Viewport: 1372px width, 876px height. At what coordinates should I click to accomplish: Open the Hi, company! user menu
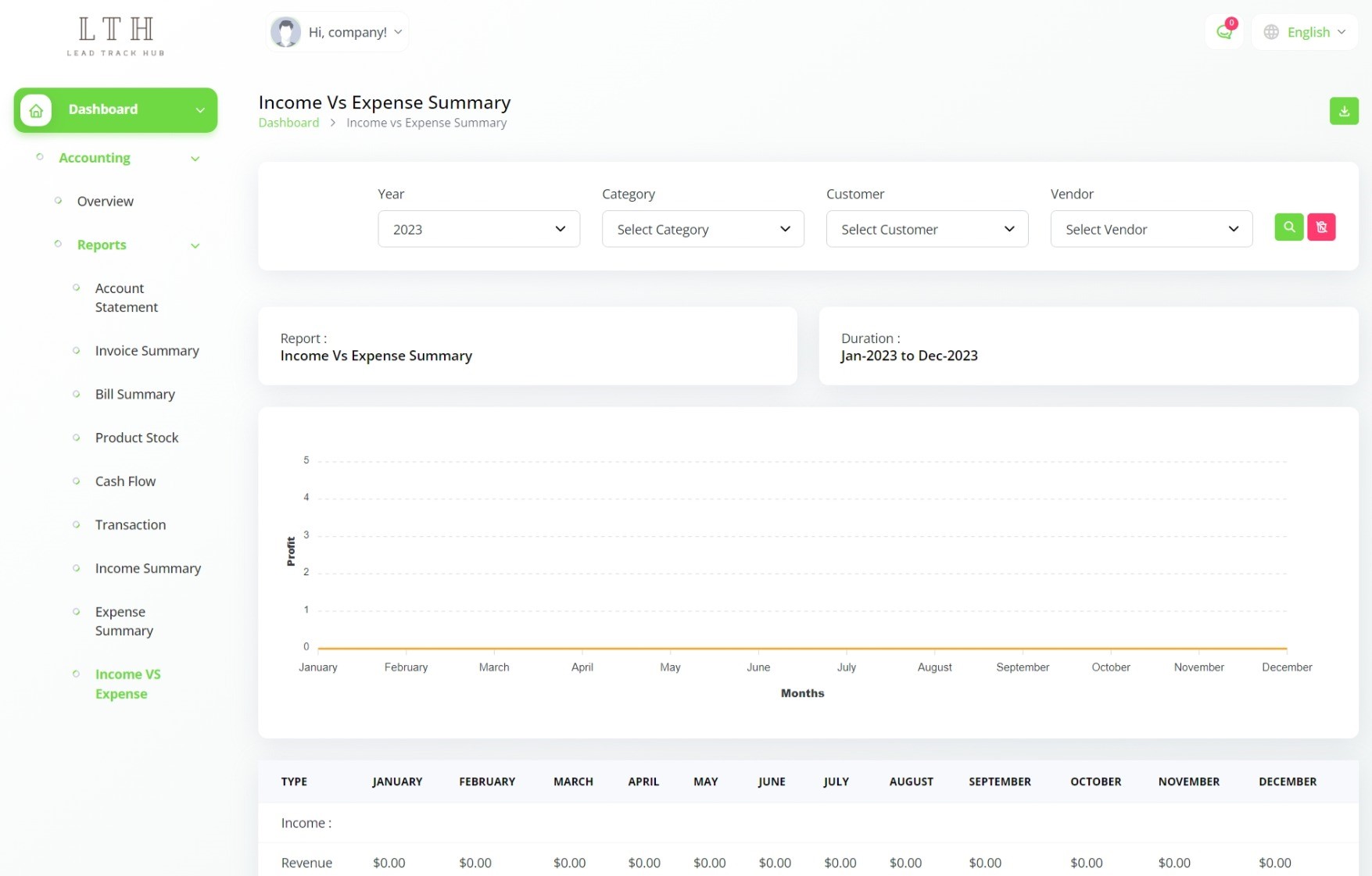click(x=337, y=32)
